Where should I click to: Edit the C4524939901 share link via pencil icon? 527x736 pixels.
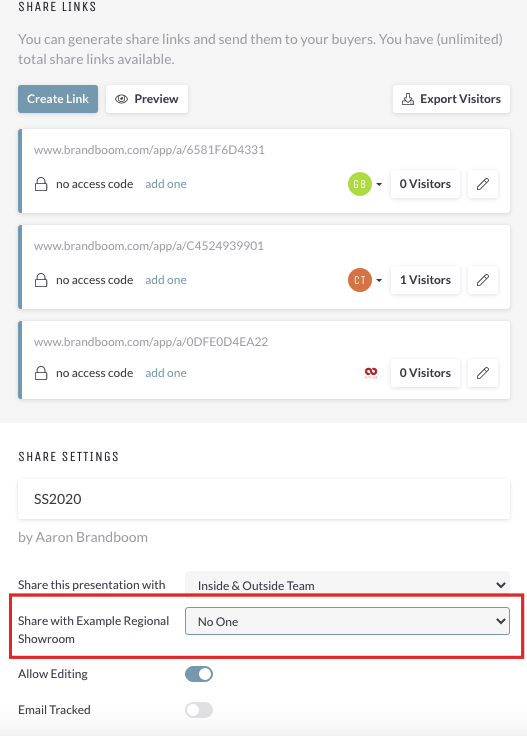482,280
